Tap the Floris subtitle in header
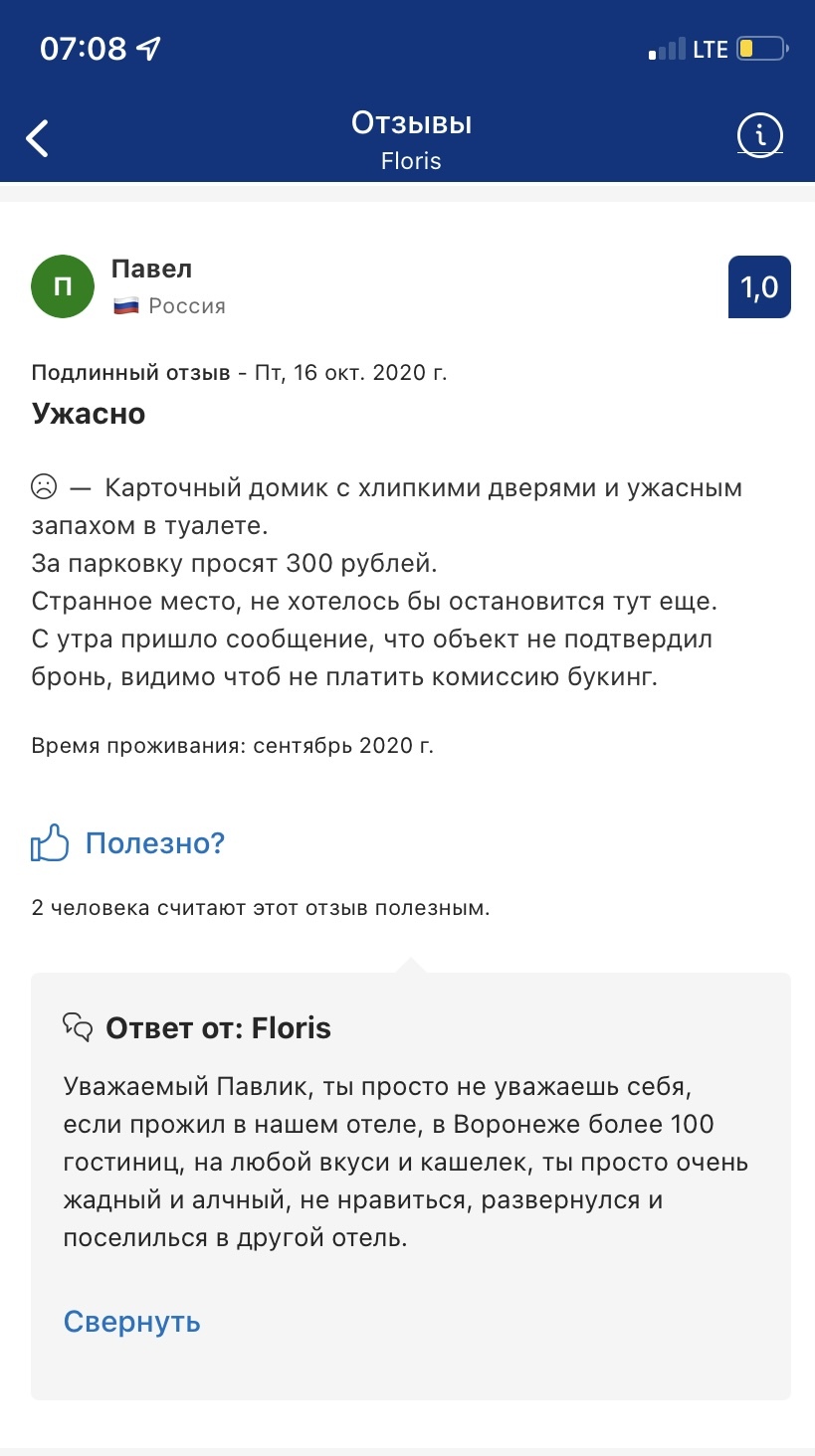This screenshot has width=815, height=1456. [411, 161]
